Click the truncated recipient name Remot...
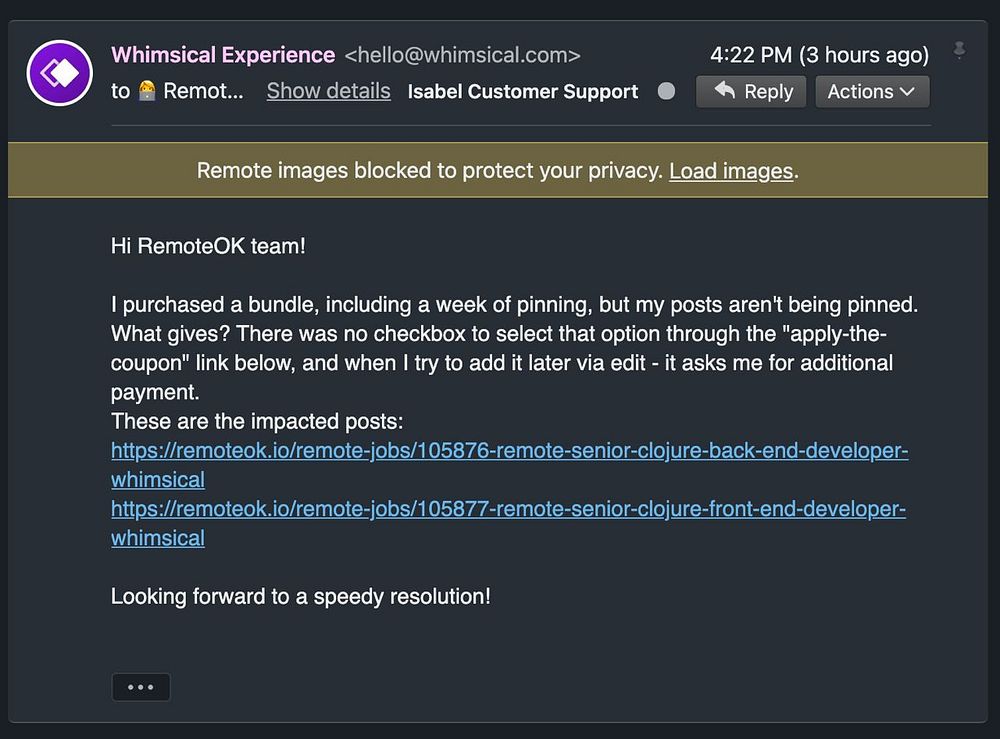This screenshot has height=739, width=1000. point(203,91)
